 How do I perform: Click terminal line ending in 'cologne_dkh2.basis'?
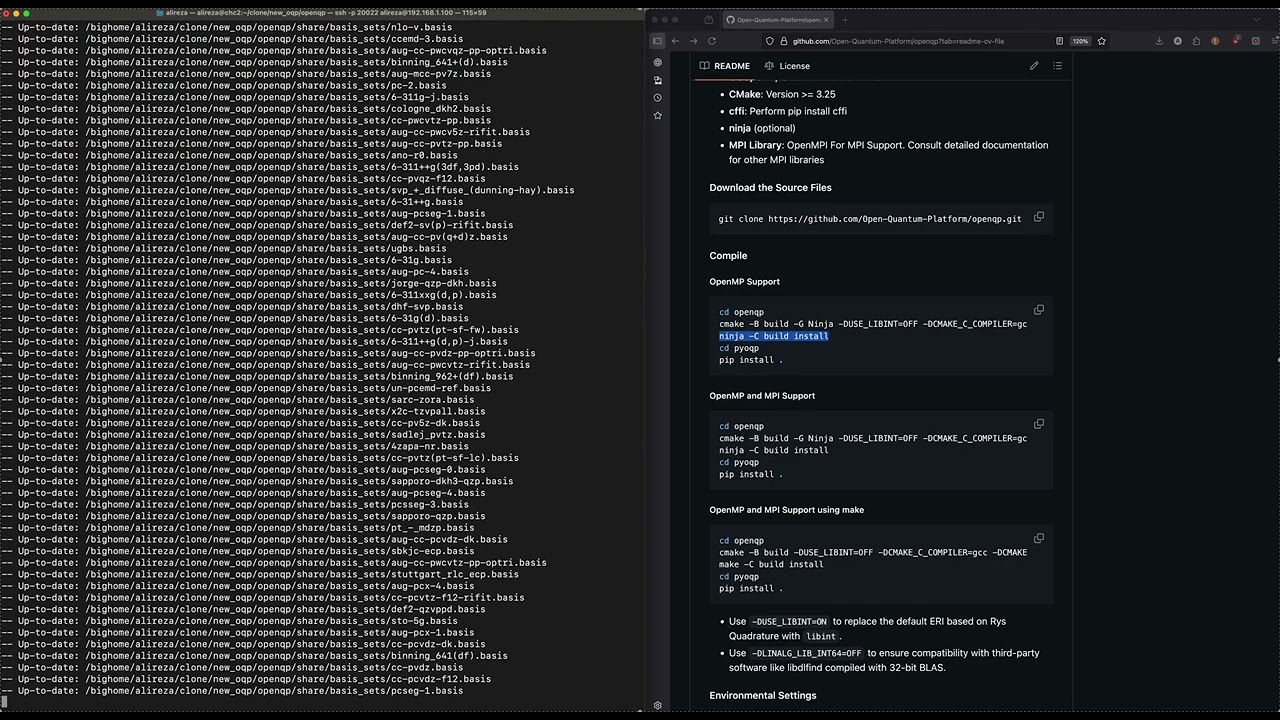[x=246, y=109]
